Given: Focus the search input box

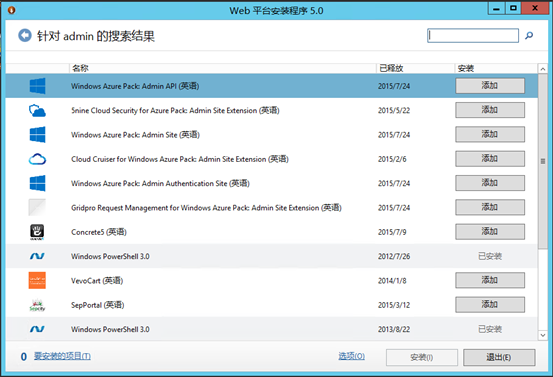Looking at the screenshot, I should [x=473, y=36].
